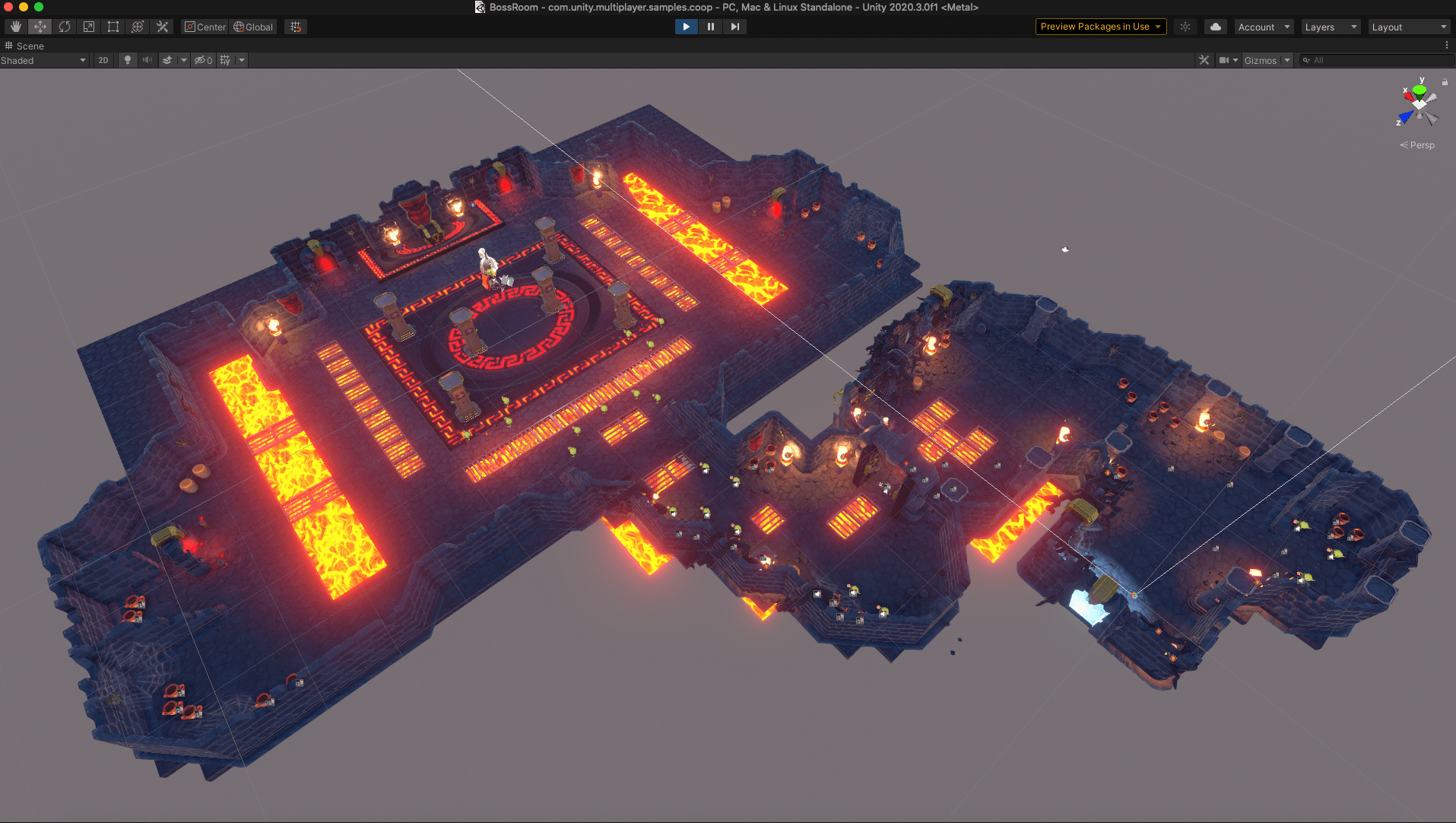
Task: Switch to the Rotate tool
Action: pos(65,26)
